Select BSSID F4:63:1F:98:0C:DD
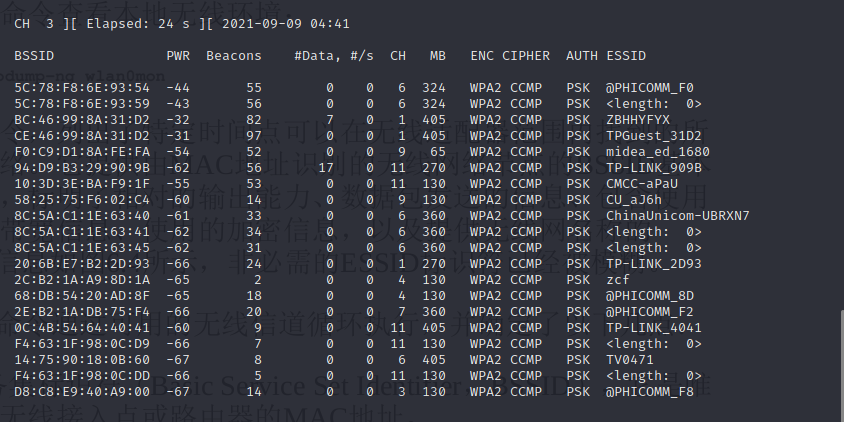The image size is (844, 422). coord(82,376)
